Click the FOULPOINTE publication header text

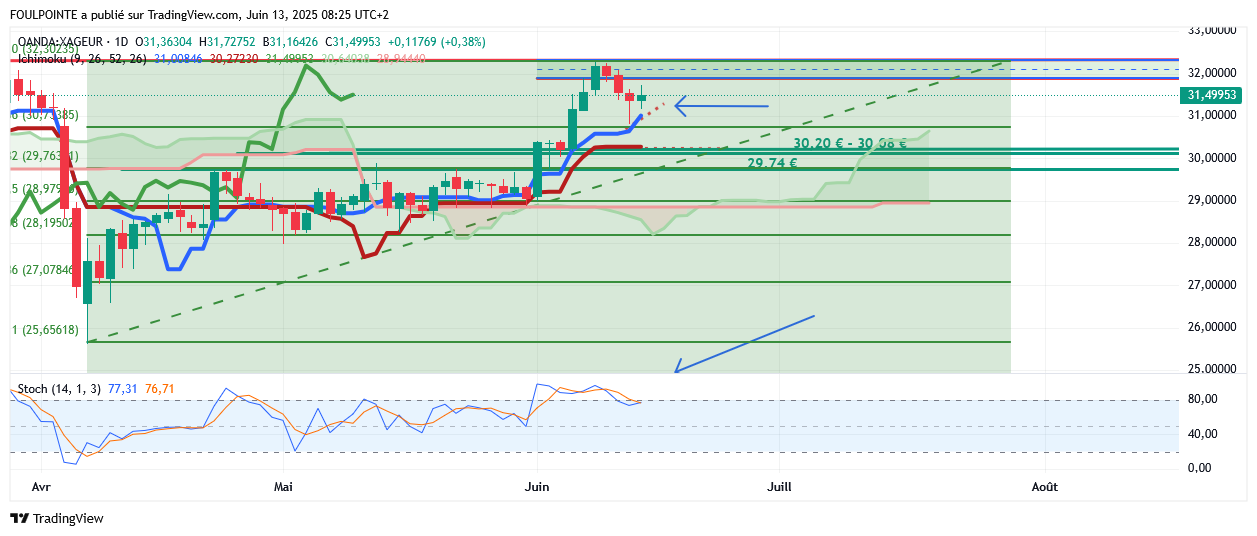click(198, 15)
